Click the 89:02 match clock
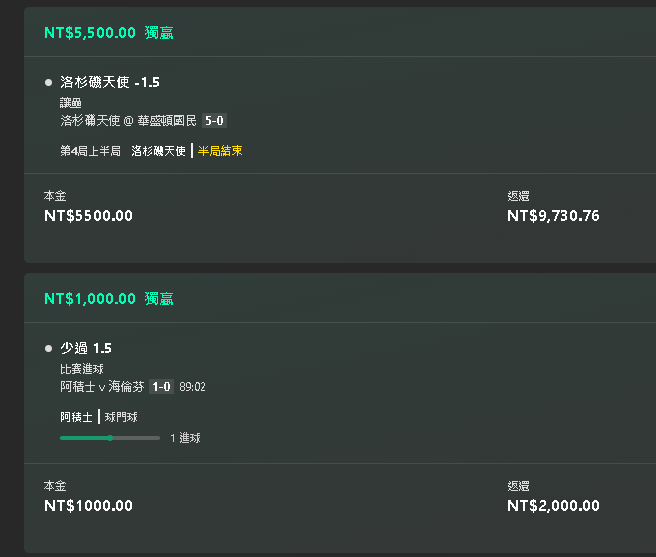This screenshot has height=557, width=656. point(192,387)
